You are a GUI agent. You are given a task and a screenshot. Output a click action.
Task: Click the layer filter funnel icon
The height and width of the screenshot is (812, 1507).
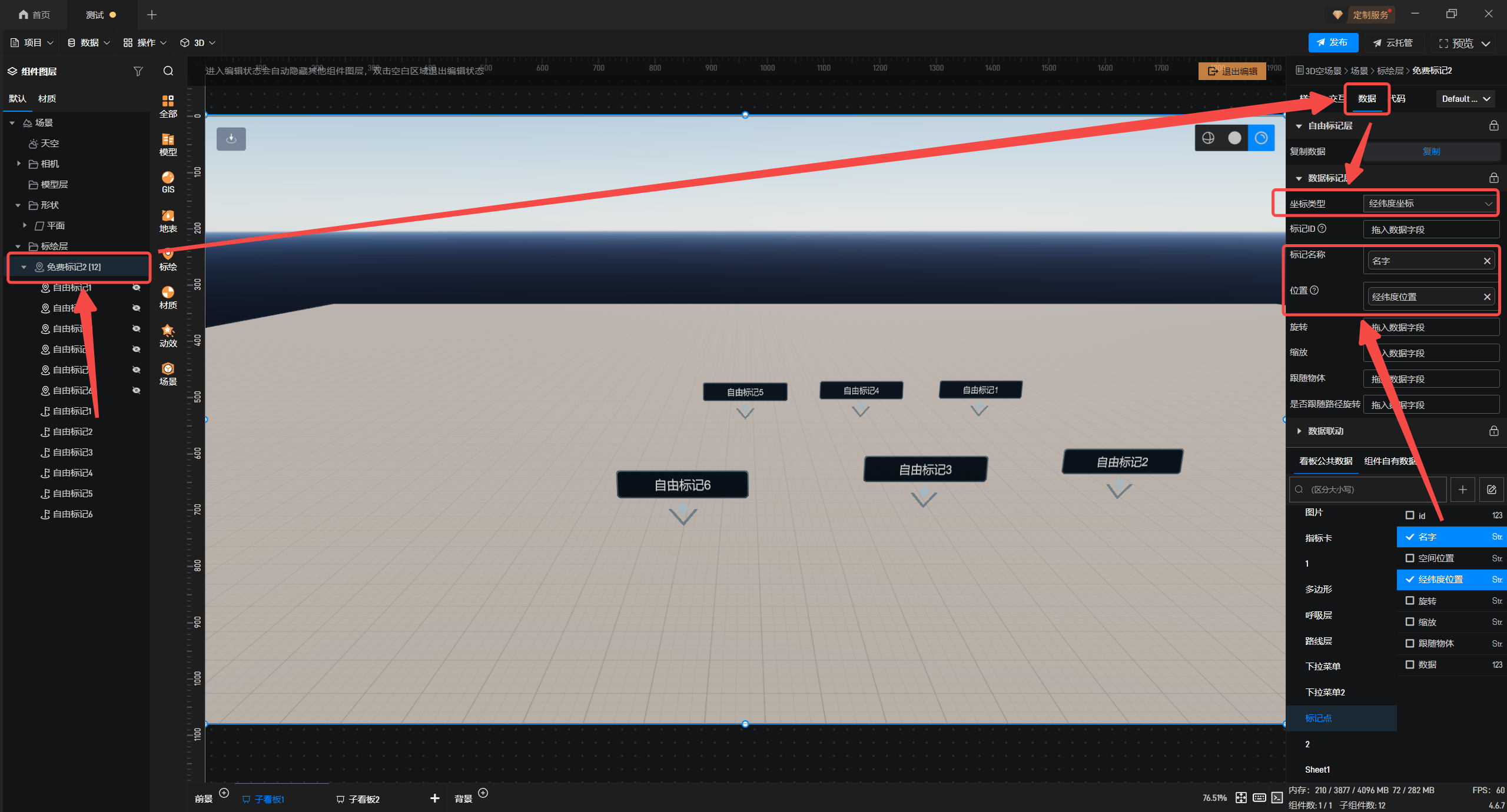(x=138, y=71)
